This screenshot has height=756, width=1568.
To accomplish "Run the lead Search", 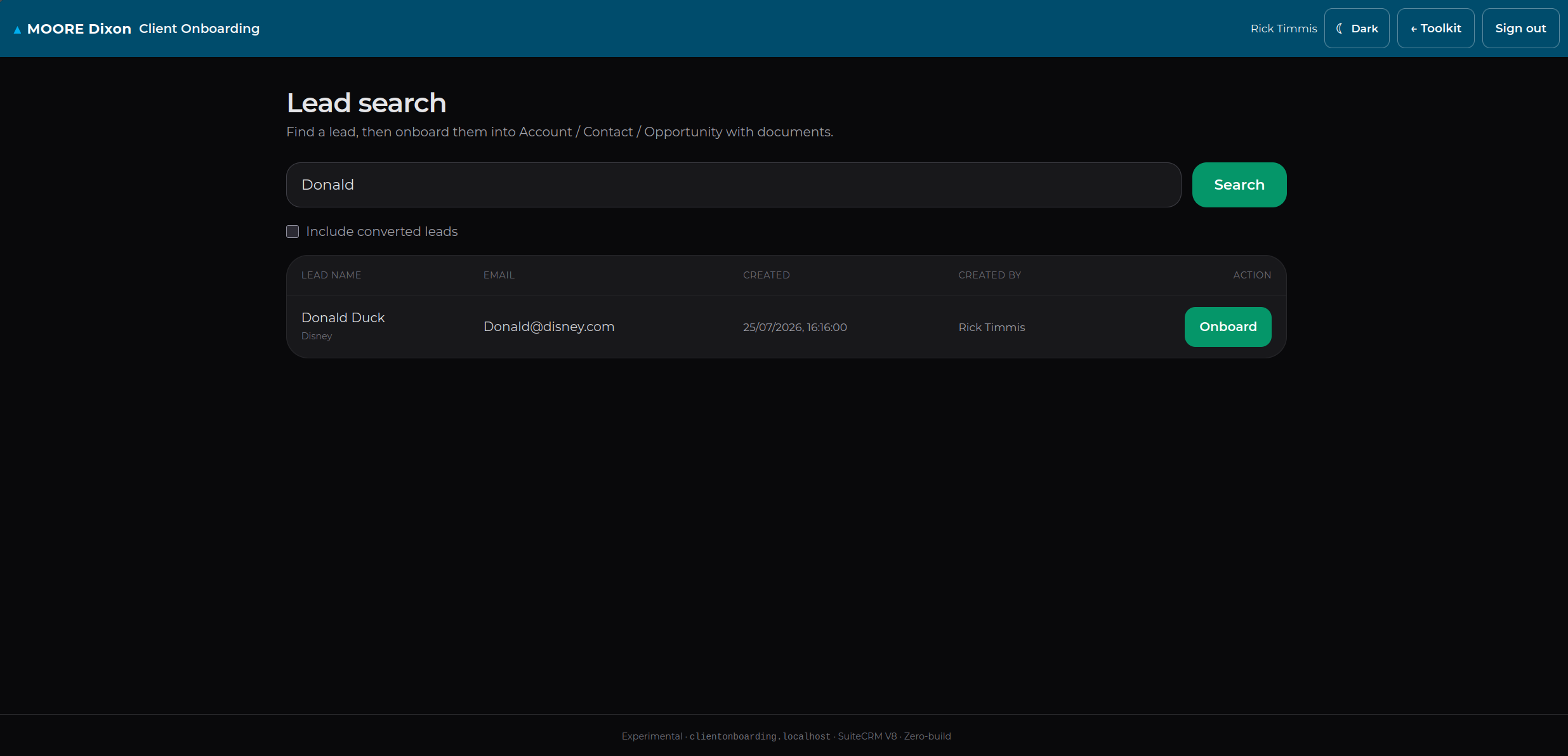I will point(1239,185).
